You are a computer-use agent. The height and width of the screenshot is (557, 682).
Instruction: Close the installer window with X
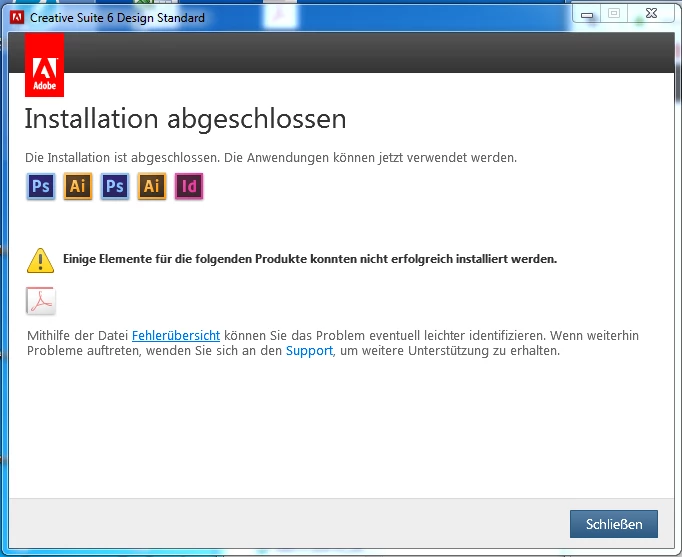click(651, 13)
